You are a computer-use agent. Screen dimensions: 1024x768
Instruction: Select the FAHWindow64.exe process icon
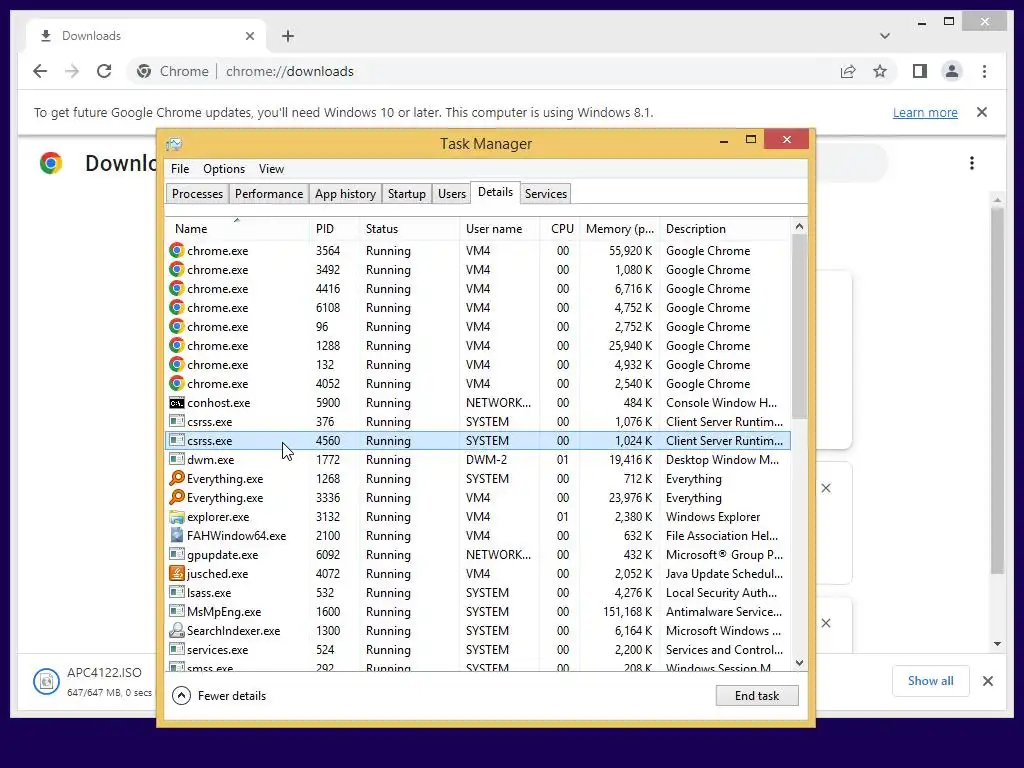point(176,536)
